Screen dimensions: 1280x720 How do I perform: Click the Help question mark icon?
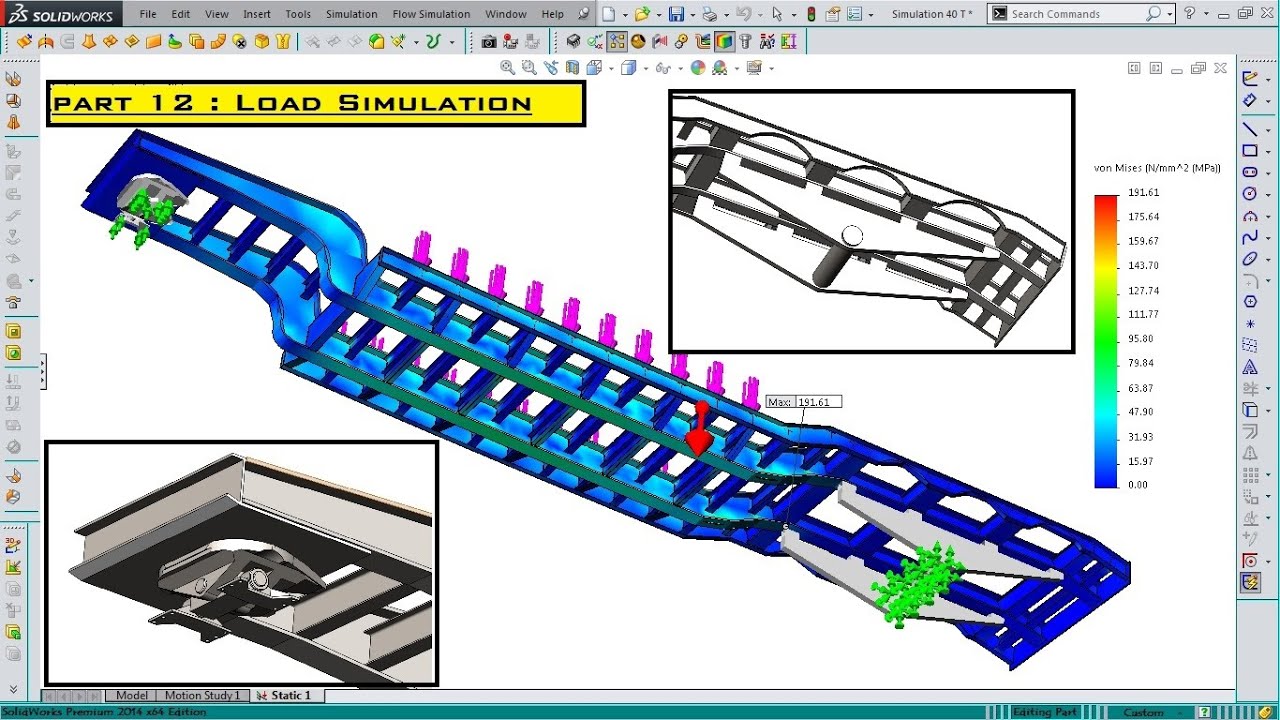1189,13
